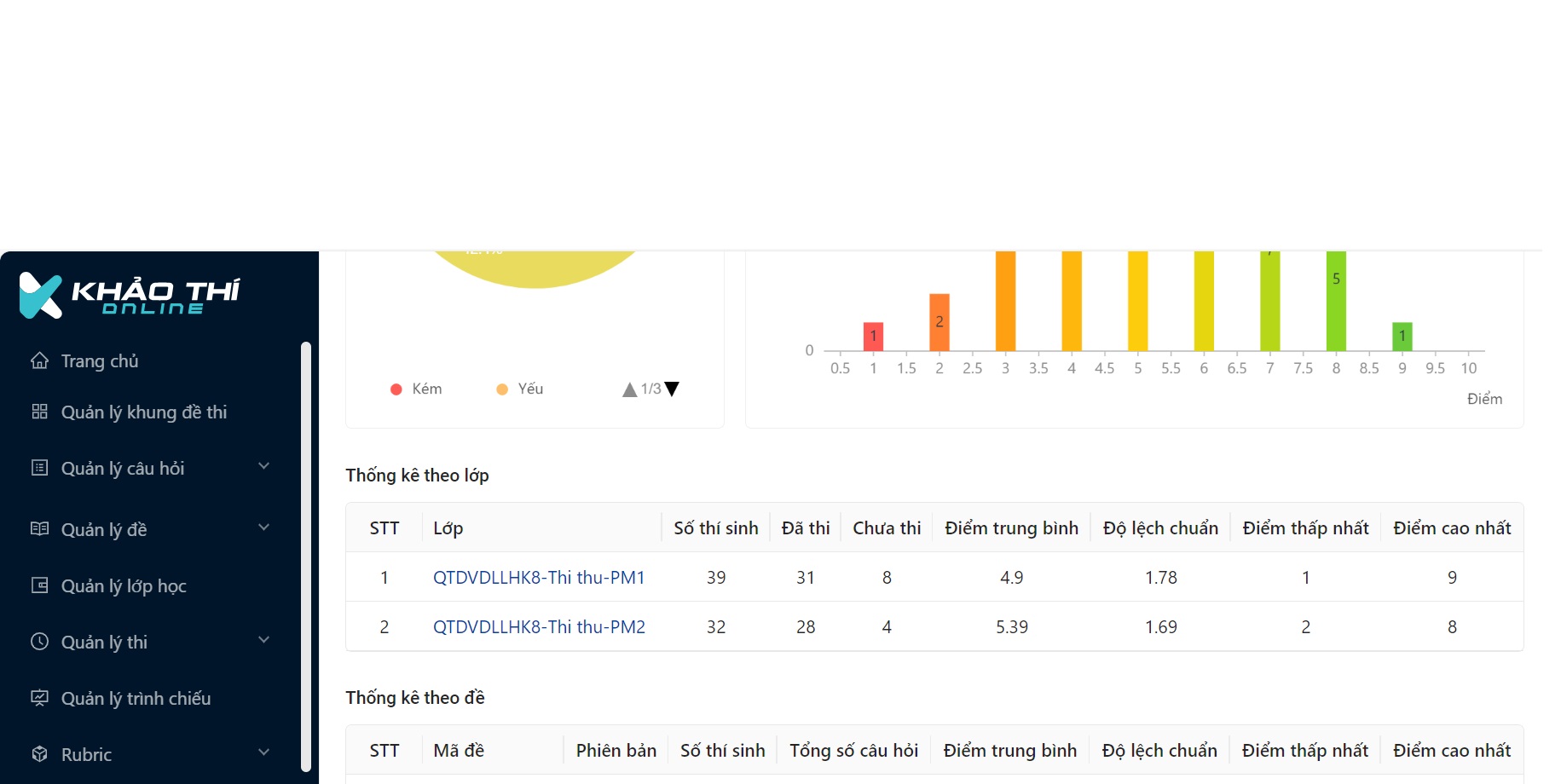This screenshot has height=784, width=1561.
Task: Click the Quản lý đề book icon
Action: (x=39, y=529)
